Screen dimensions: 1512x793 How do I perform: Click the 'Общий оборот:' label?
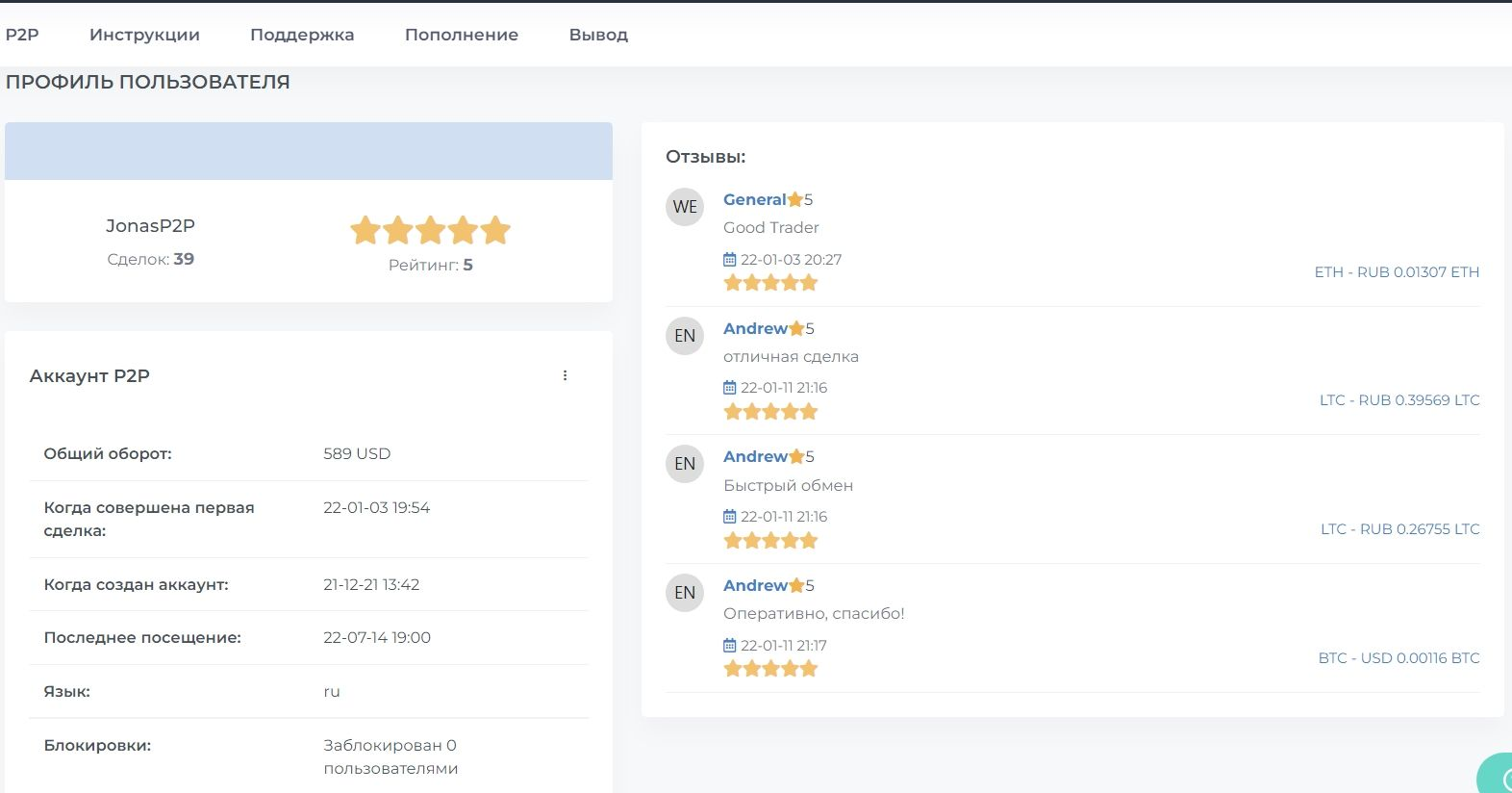108,453
